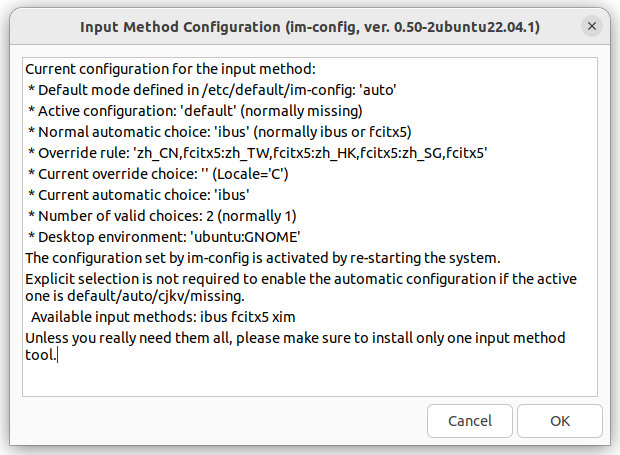Dismiss the dialog using the Cancel button
Viewport: 620px width, 455px height.
point(470,421)
